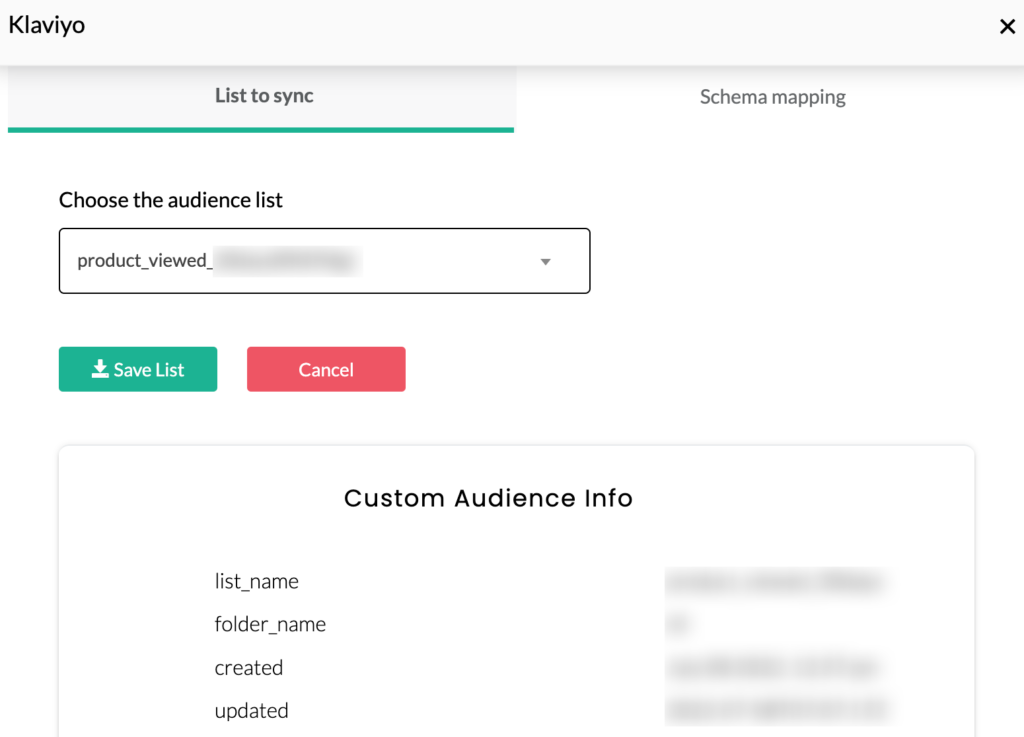Open the audience list dropdown
1024x737 pixels.
[325, 260]
